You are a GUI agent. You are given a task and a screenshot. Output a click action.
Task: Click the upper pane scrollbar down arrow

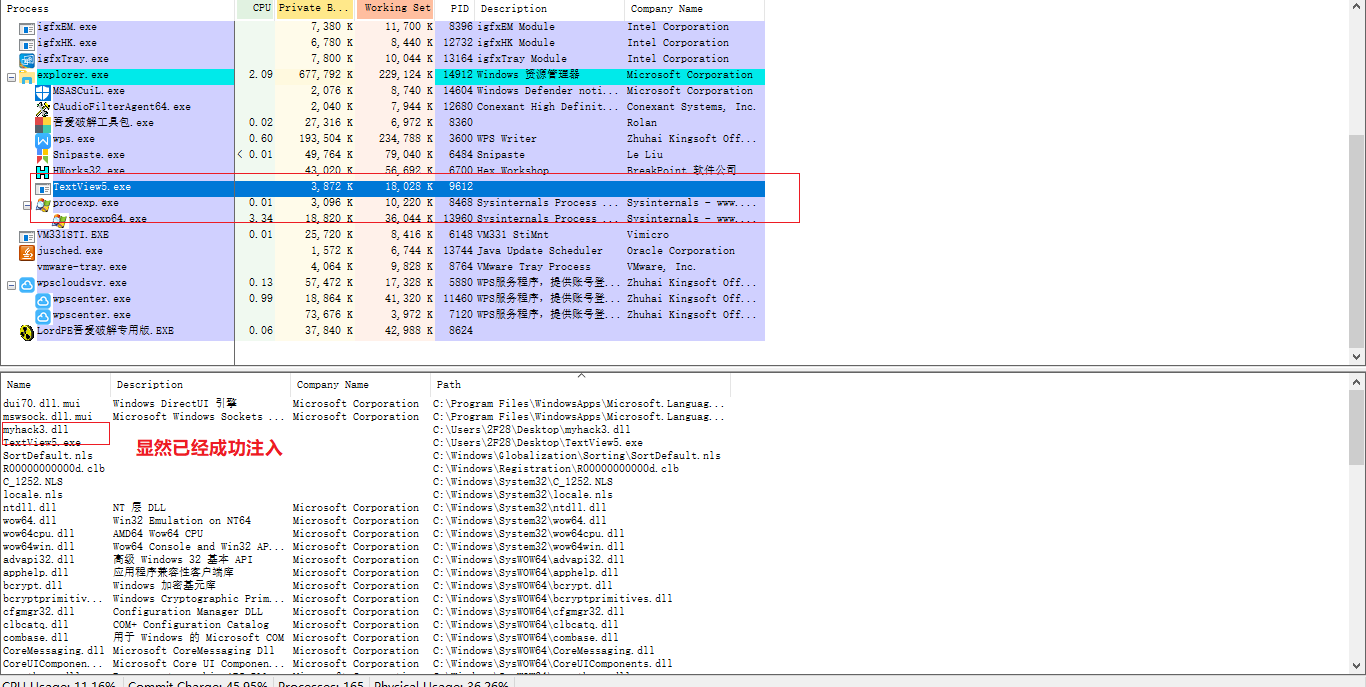[1357, 356]
